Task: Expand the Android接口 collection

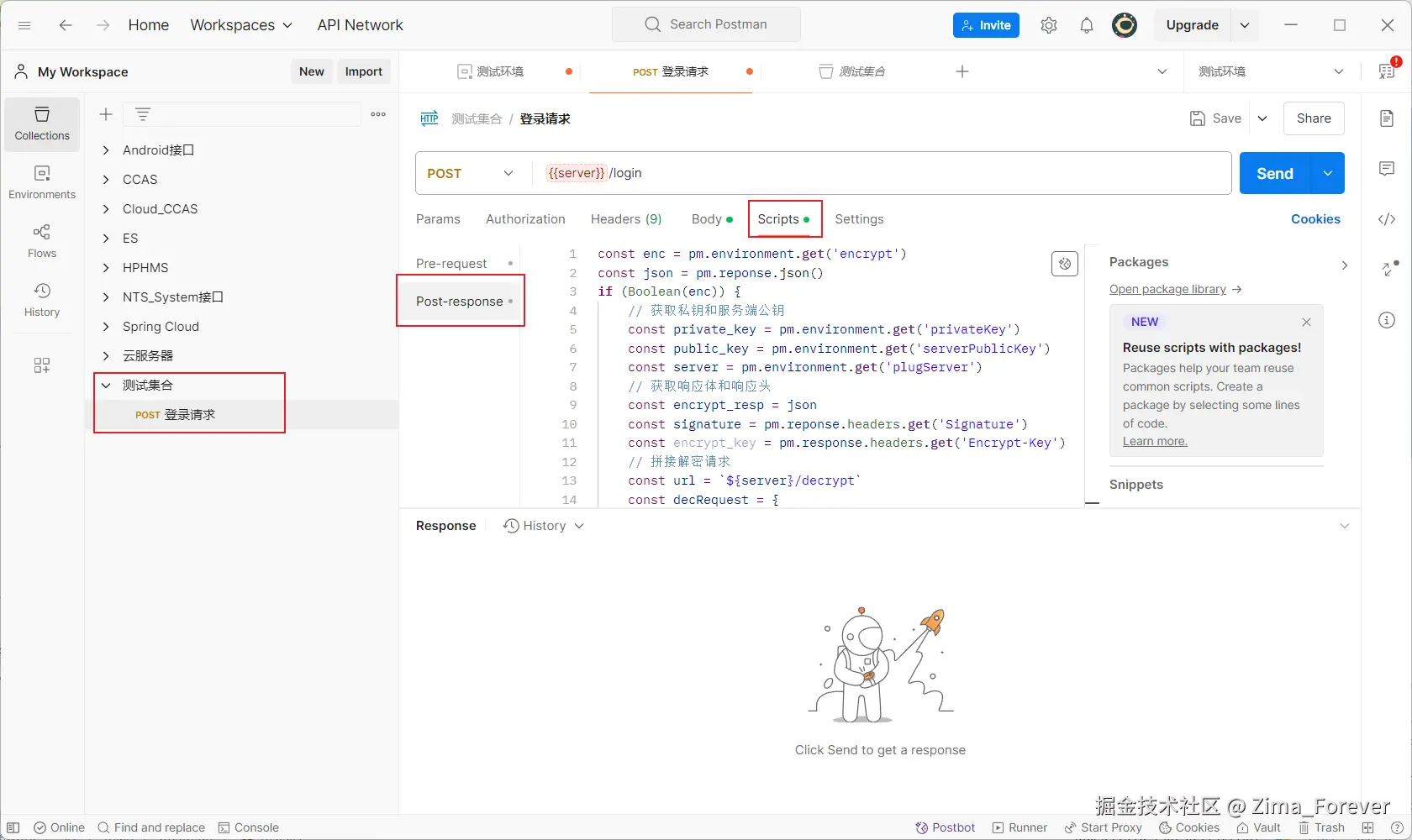Action: tap(106, 150)
